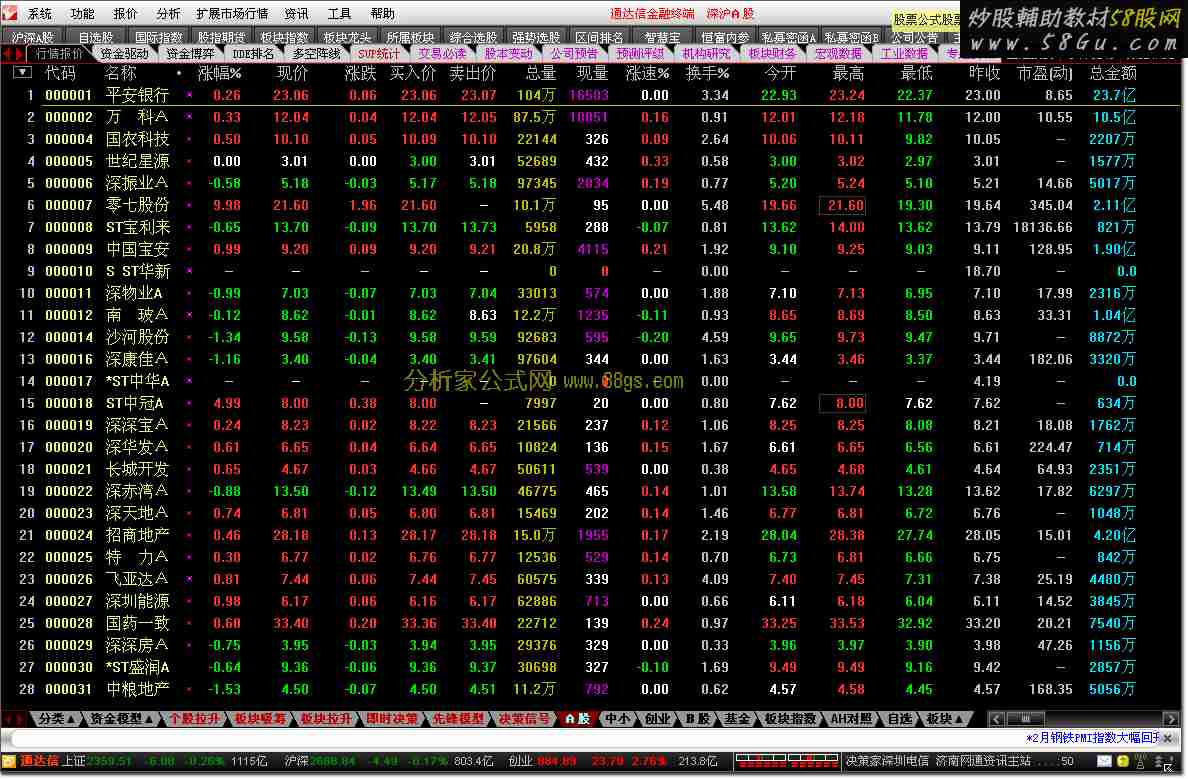Viewport: 1188px width, 779px height.
Task: Open the DDE排名 tab
Action: click(x=253, y=54)
